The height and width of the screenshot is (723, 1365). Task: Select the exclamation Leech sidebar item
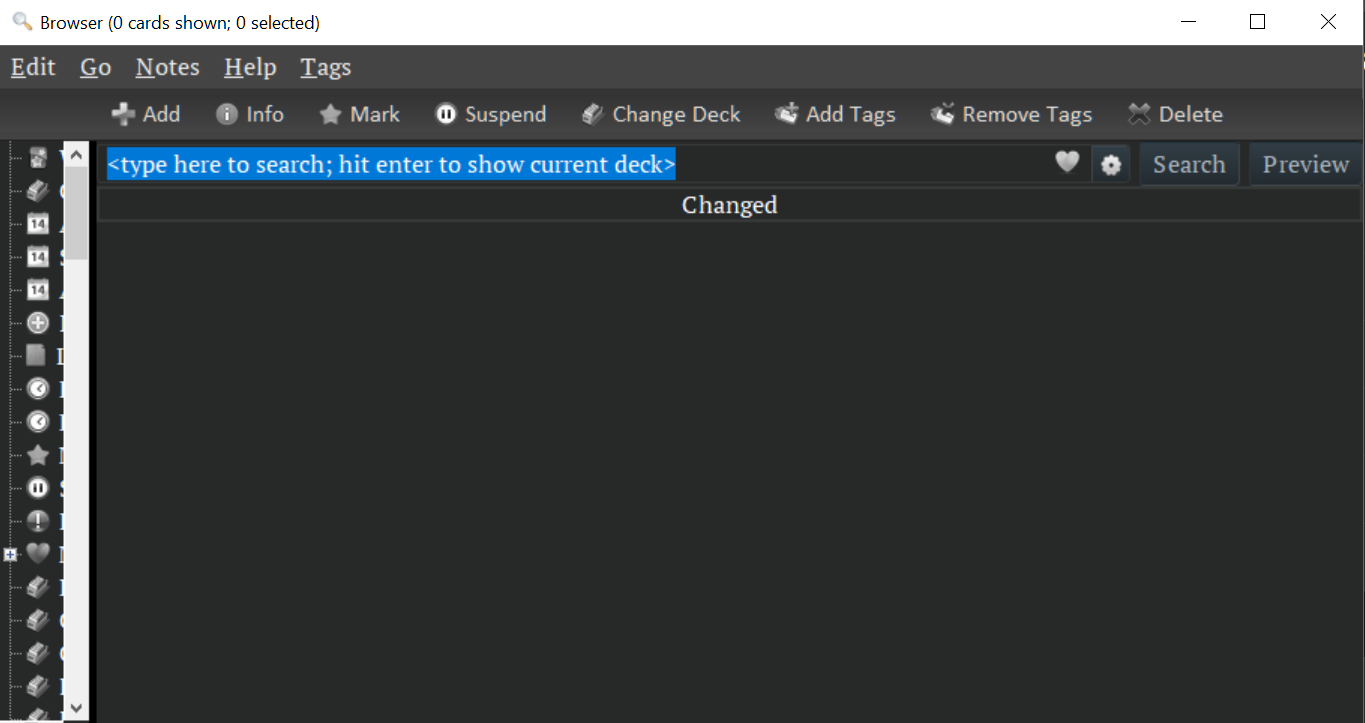(x=38, y=521)
